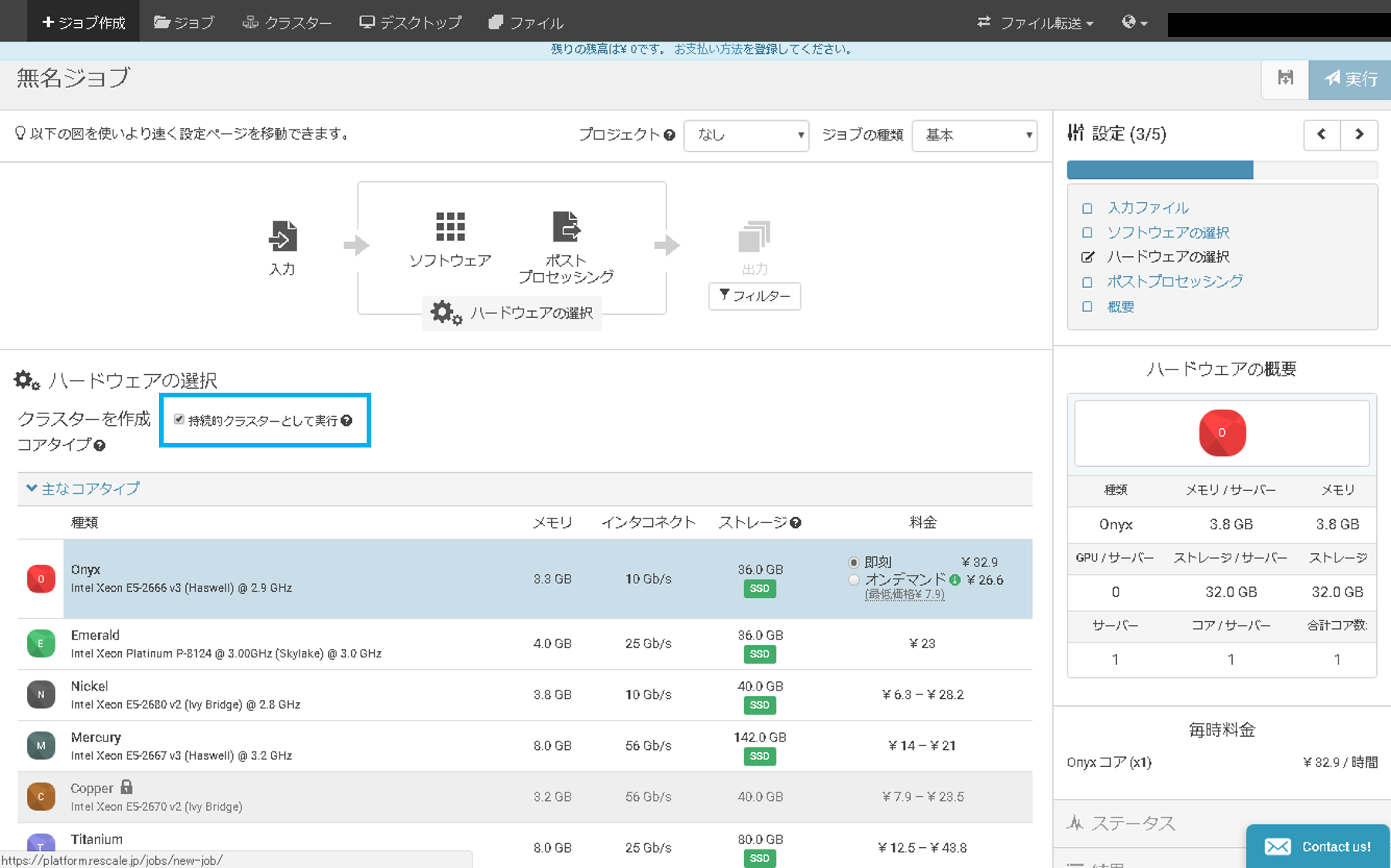This screenshot has width=1391, height=868.
Task: Click the ストレージ column help icon
Action: point(796,522)
